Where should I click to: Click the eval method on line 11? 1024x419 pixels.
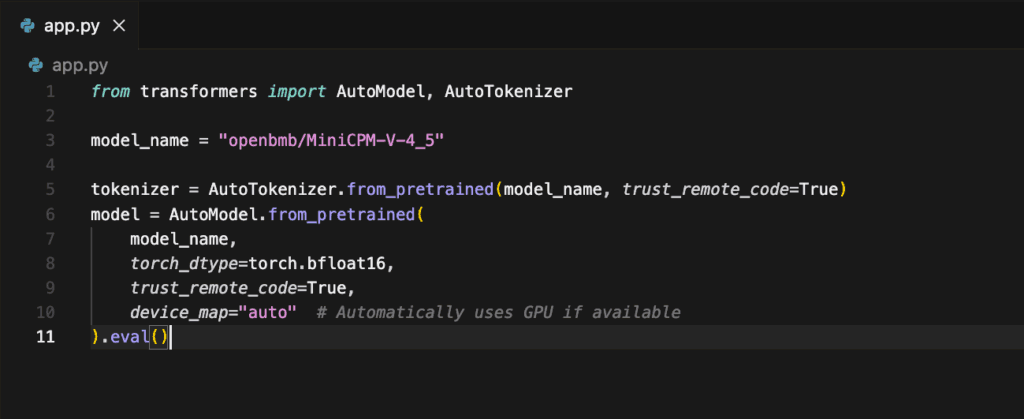coord(128,337)
